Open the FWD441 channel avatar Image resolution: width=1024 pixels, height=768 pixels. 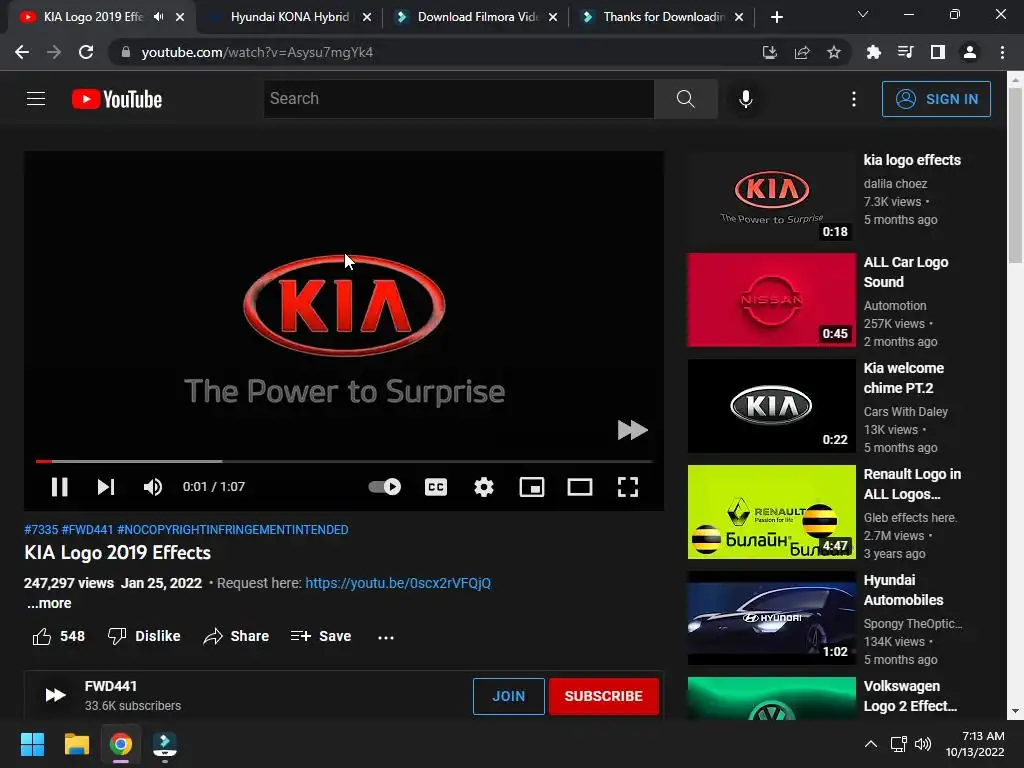coord(56,696)
